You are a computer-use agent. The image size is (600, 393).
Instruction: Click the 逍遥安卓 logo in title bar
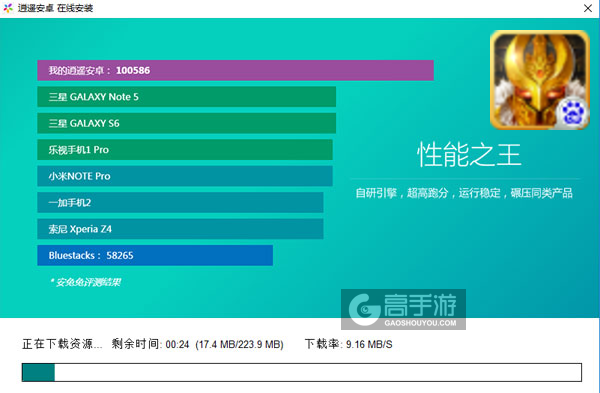click(8, 8)
